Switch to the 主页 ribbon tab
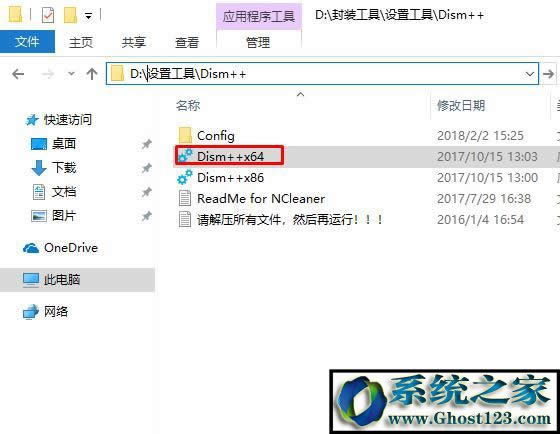This screenshot has width=560, height=434. [x=81, y=43]
